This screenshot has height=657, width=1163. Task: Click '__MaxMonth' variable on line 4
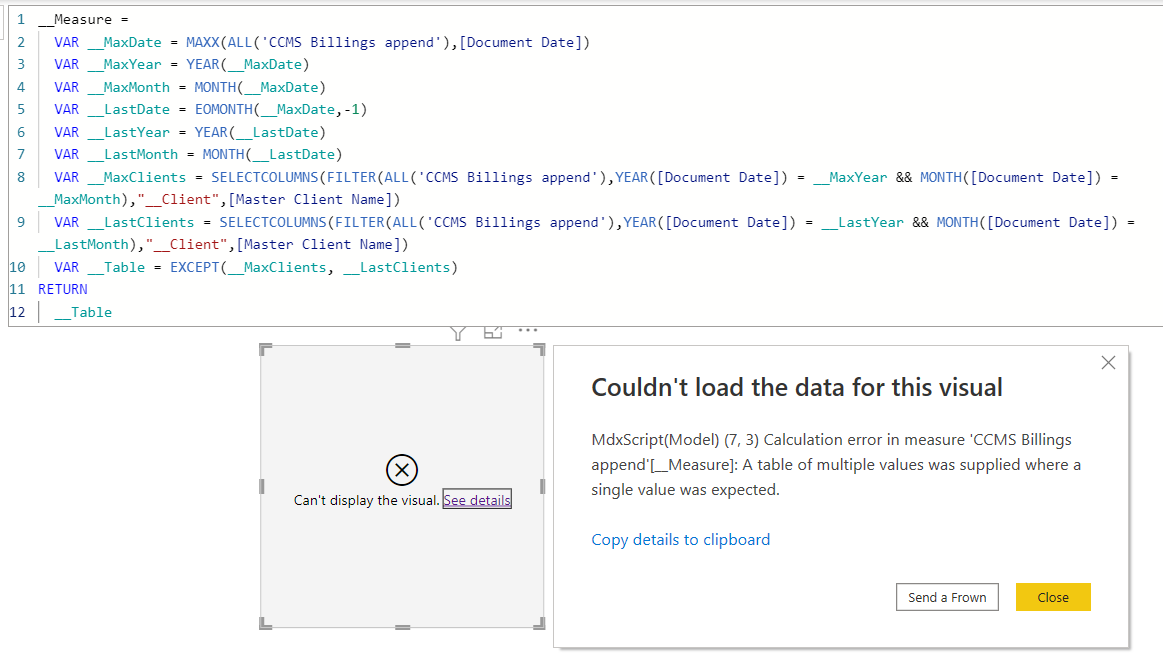(x=129, y=87)
